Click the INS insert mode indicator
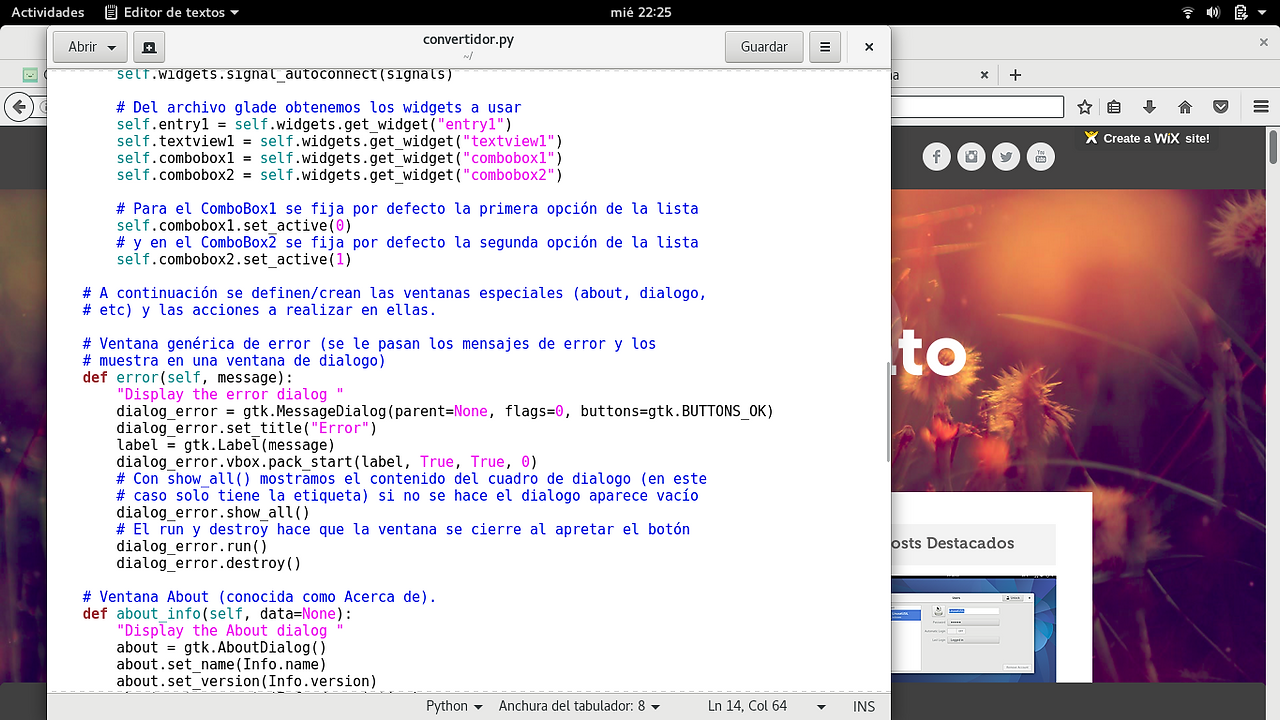Viewport: 1280px width, 720px height. 864,706
